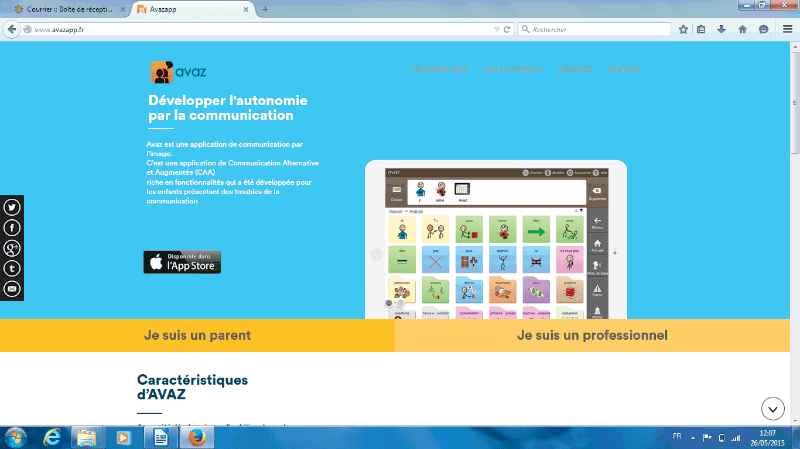800x449 pixels.
Task: Open the Firefox downloads arrow icon
Action: point(722,29)
